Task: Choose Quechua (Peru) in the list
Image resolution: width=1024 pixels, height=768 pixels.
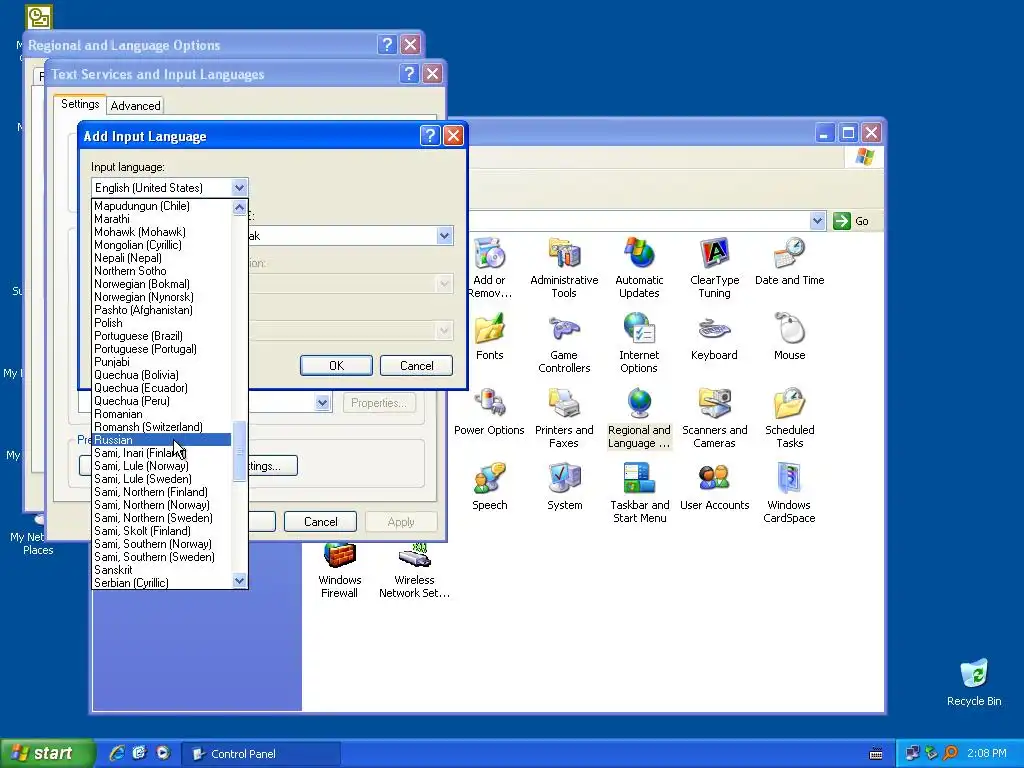Action: (162, 401)
